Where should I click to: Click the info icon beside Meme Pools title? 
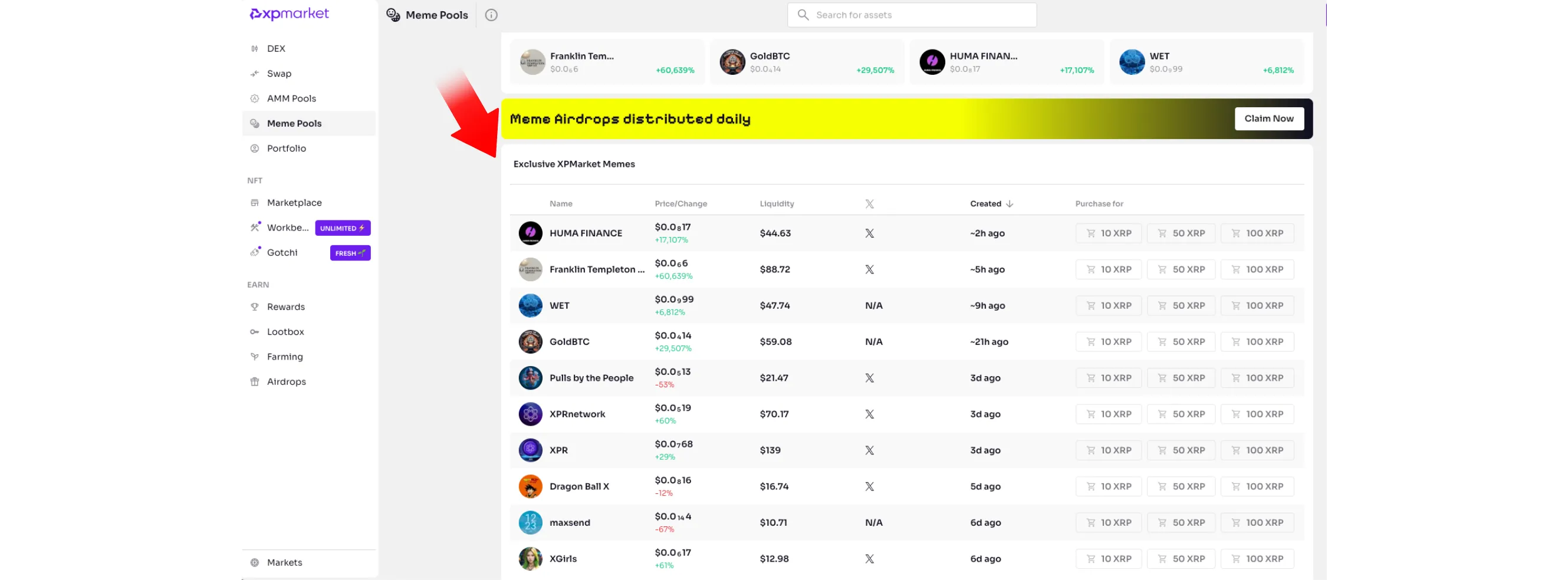tap(491, 15)
